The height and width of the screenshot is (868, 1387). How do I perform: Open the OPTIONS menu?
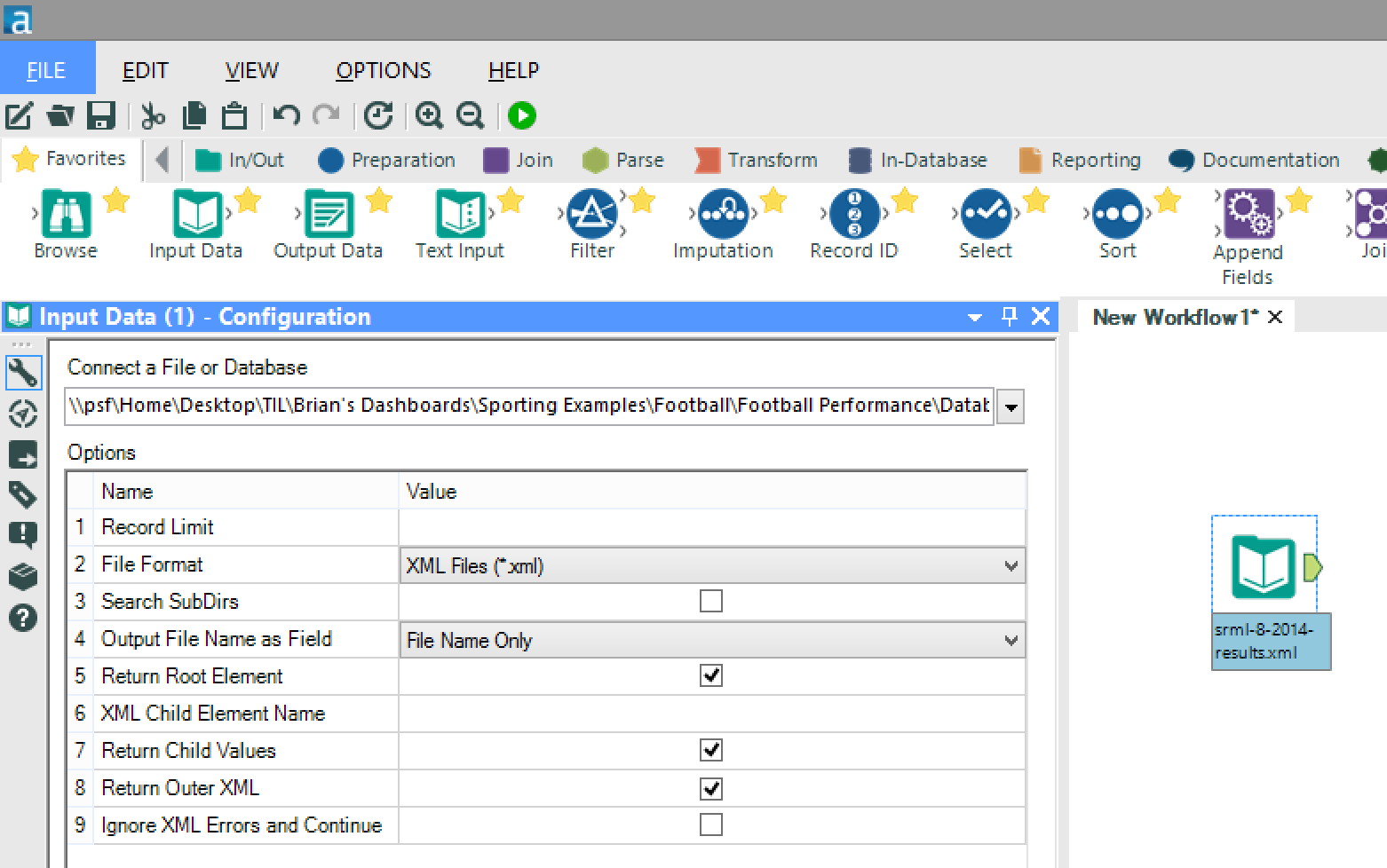(384, 70)
